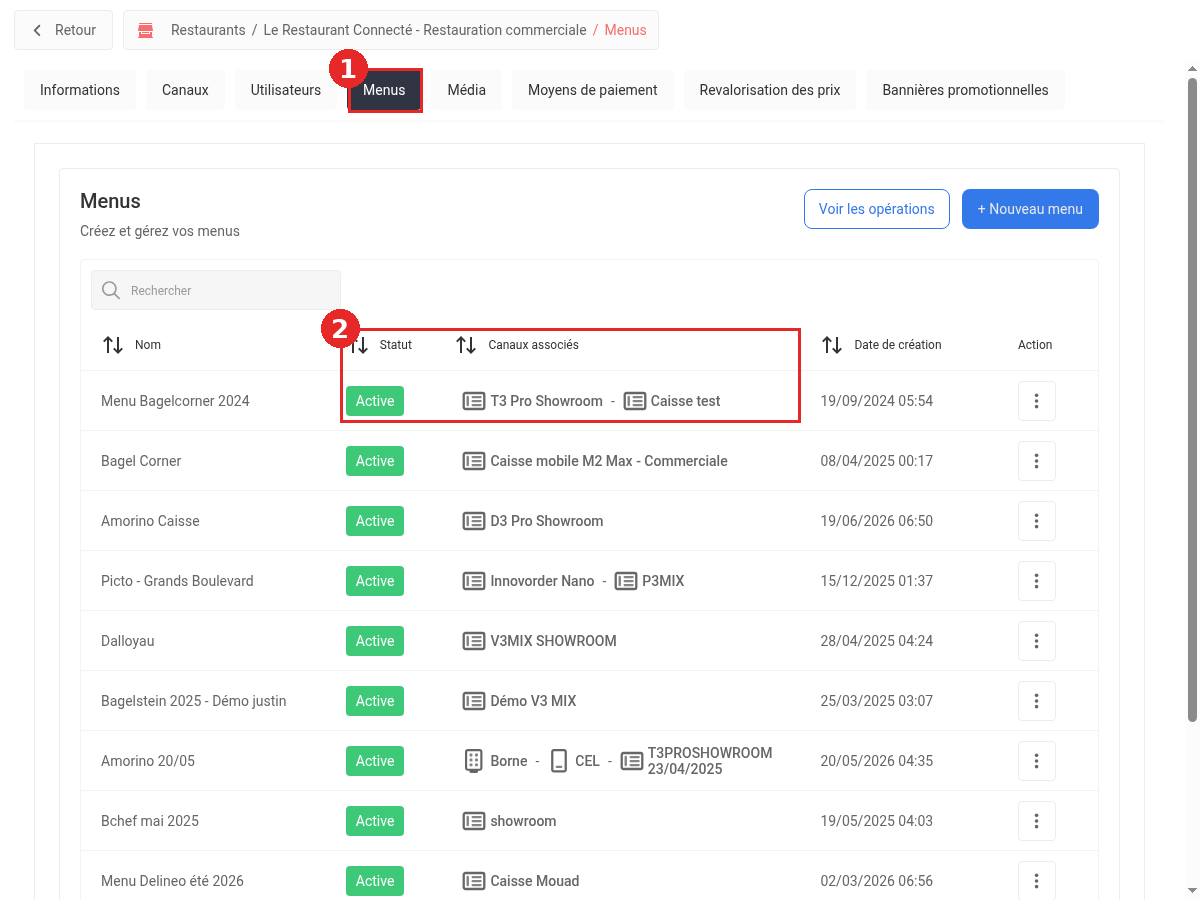Viewport: 1200px width, 900px height.
Task: Click the Rechercher search field
Action: [x=216, y=290]
